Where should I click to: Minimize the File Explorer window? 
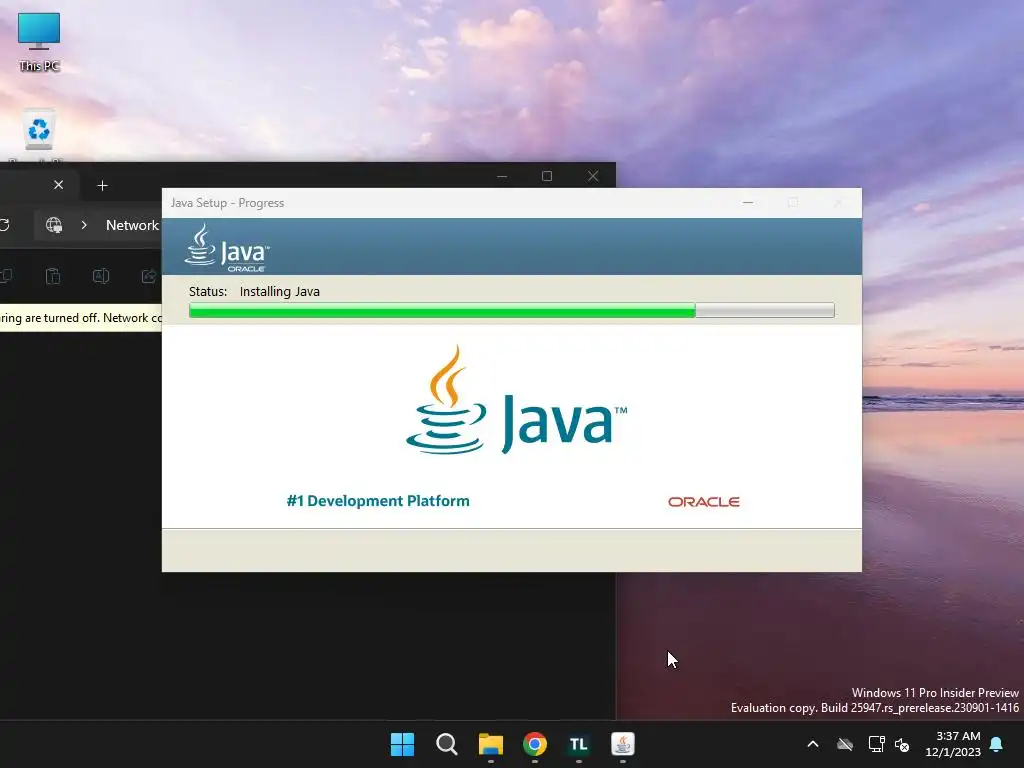[x=502, y=176]
